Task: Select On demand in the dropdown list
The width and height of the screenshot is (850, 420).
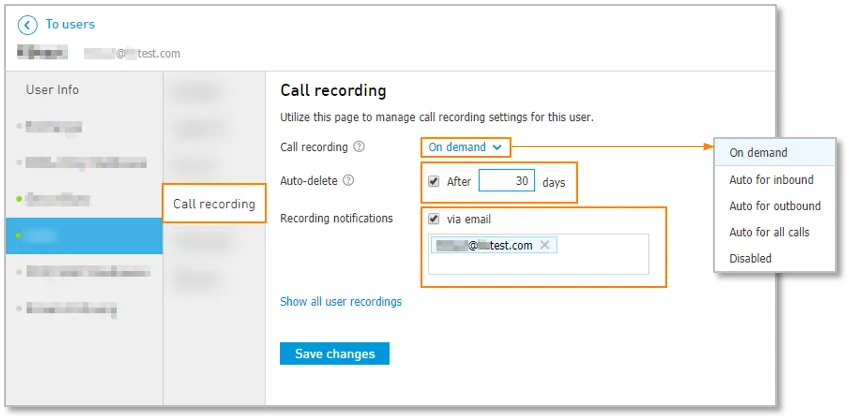Action: point(775,153)
